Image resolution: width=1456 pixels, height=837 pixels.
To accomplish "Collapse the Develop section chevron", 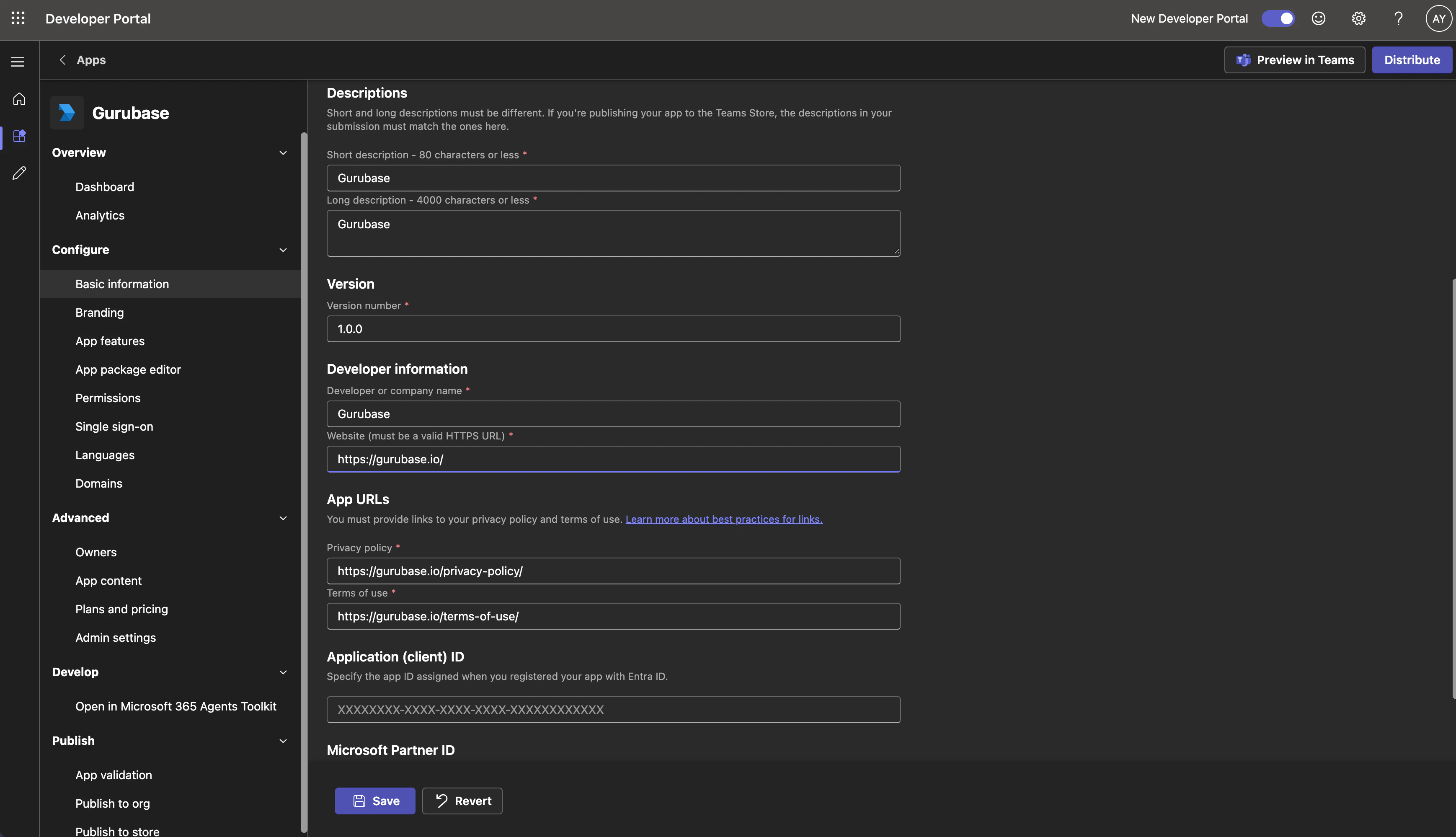I will [283, 672].
